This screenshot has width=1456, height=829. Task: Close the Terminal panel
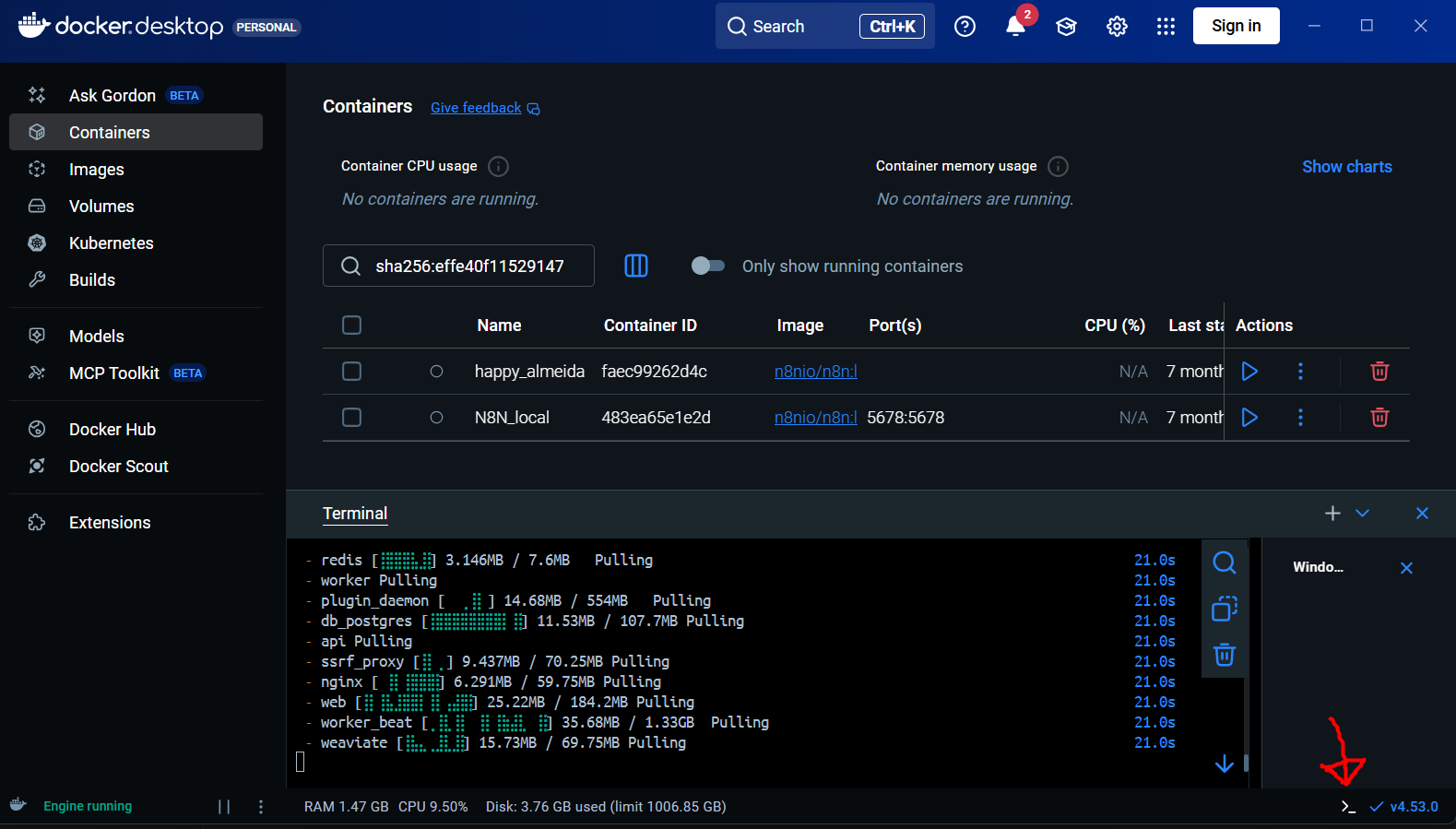pyautogui.click(x=1422, y=513)
